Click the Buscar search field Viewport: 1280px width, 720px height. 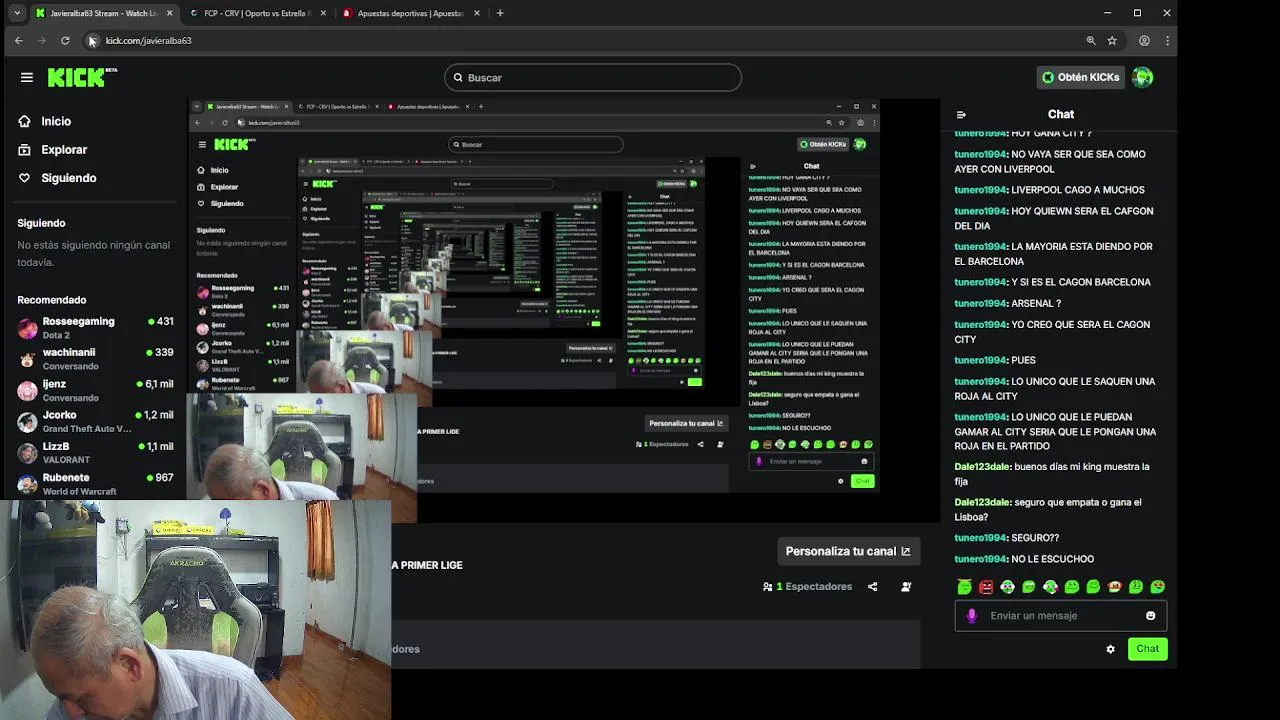click(593, 77)
